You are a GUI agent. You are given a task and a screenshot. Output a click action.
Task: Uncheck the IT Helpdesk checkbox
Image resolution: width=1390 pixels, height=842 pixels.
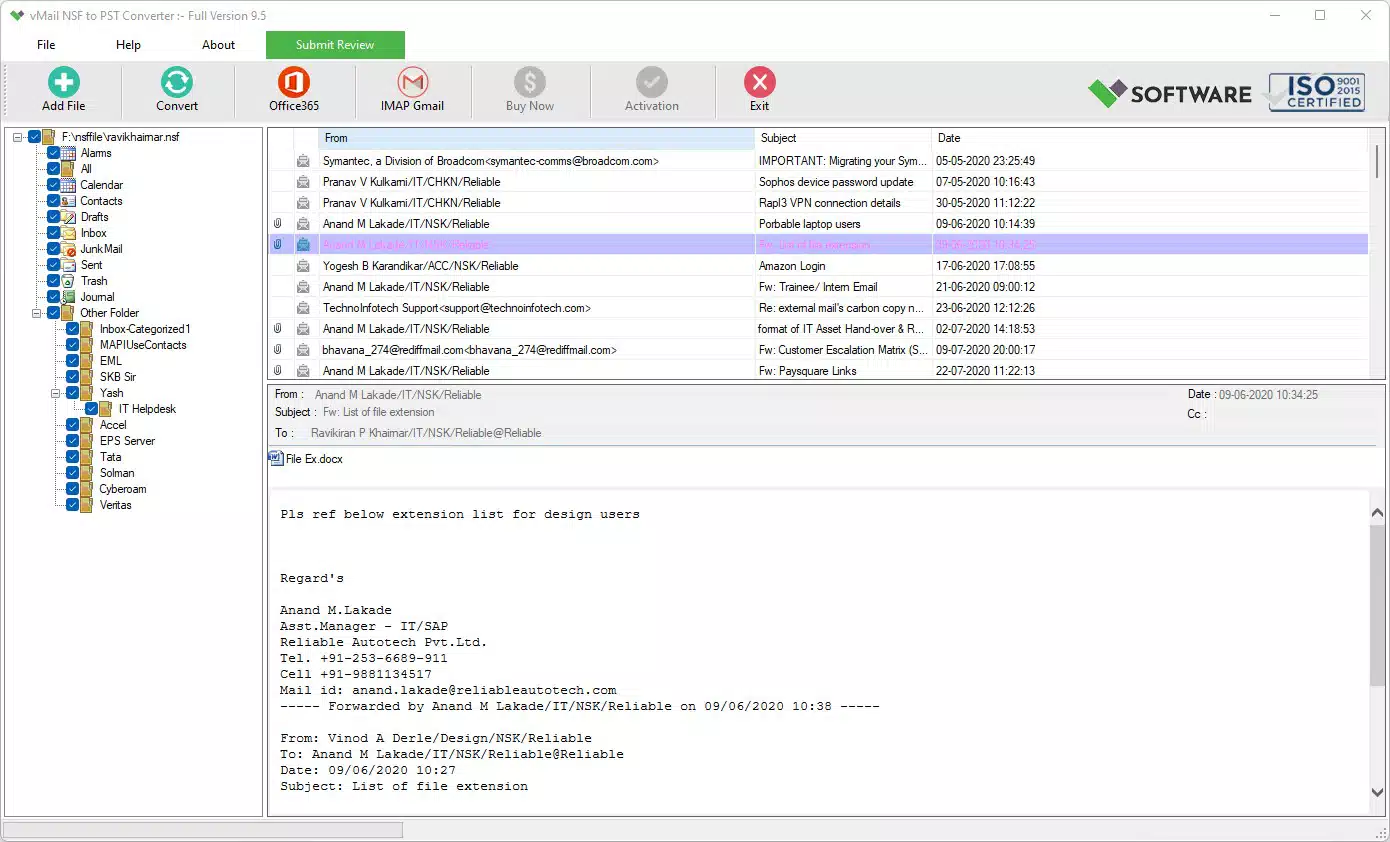click(91, 409)
